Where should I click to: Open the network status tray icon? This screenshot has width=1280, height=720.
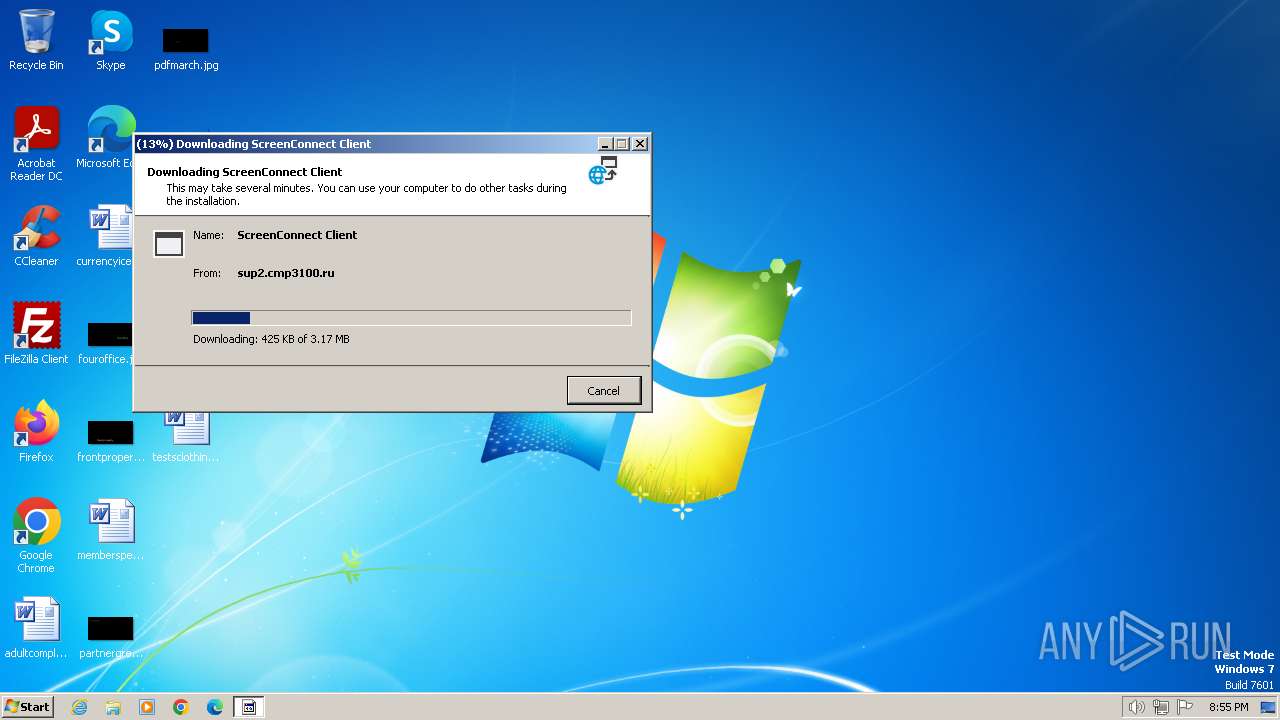1161,707
